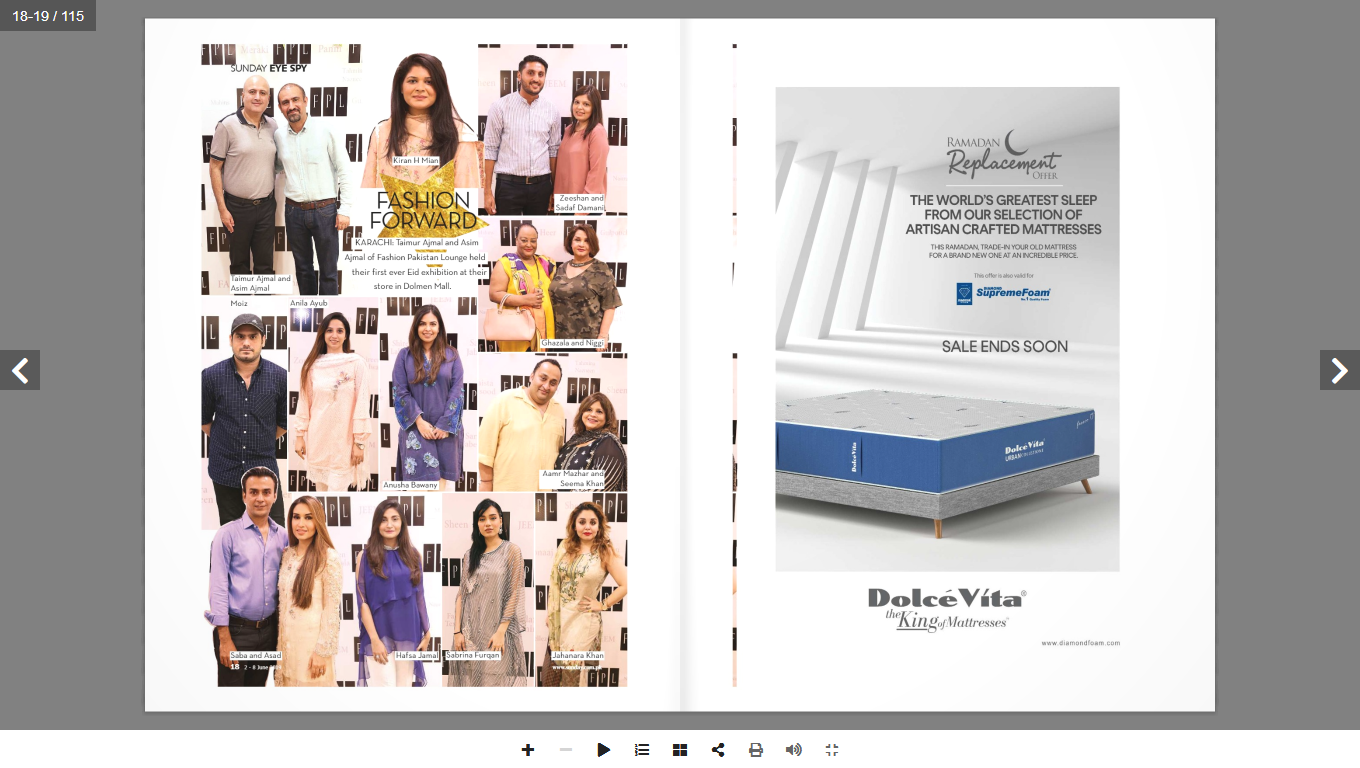Click the SALE ENDS SOON text
1360x768 pixels.
(1005, 347)
